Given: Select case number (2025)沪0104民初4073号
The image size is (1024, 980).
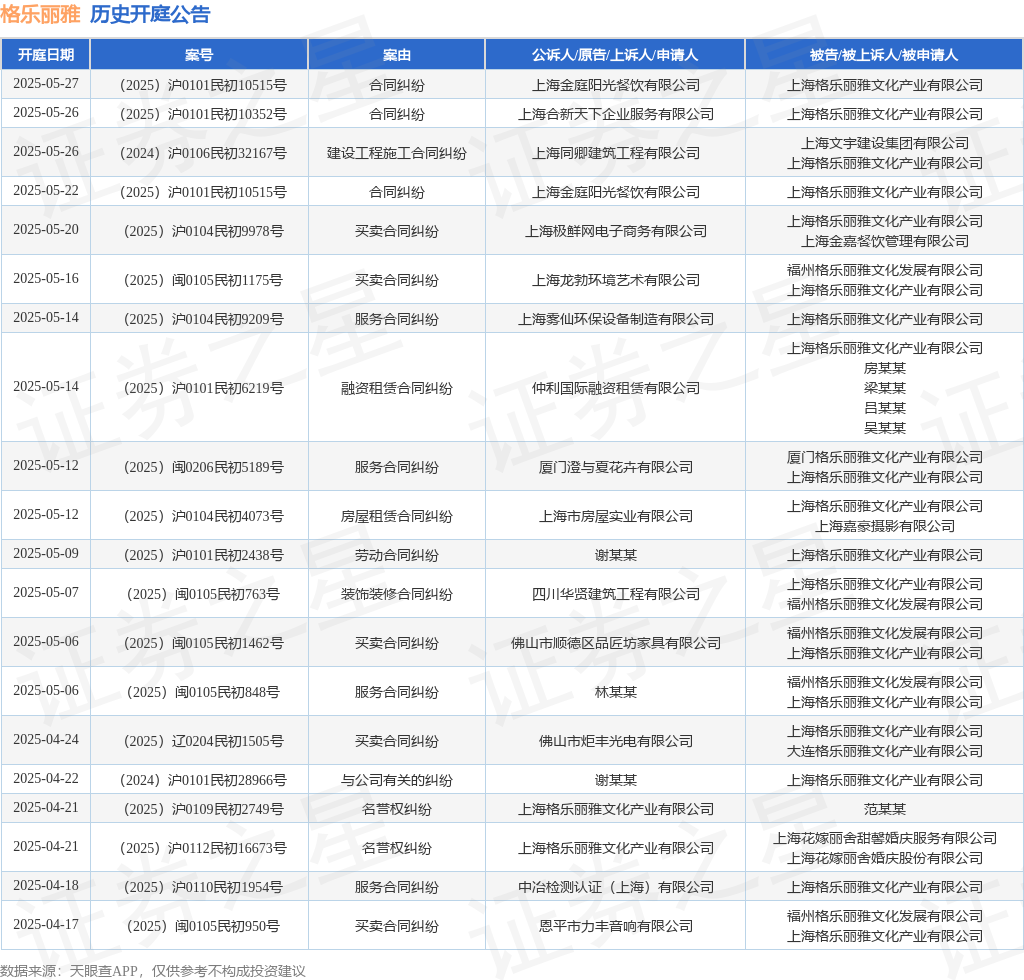Looking at the screenshot, I should [x=204, y=516].
